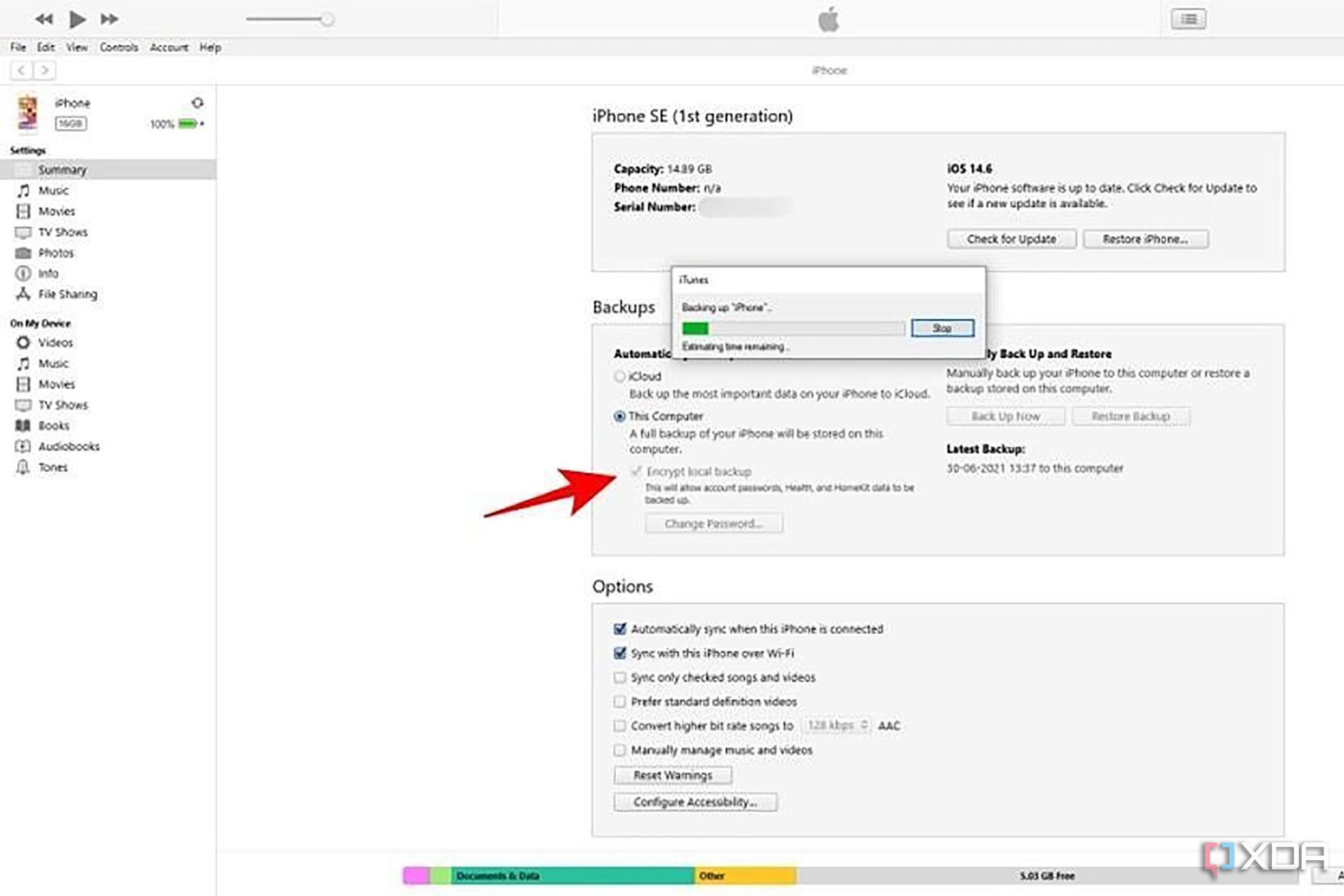Click the iPhone device thumbnail
Viewport: 1344px width, 896px height.
point(28,113)
